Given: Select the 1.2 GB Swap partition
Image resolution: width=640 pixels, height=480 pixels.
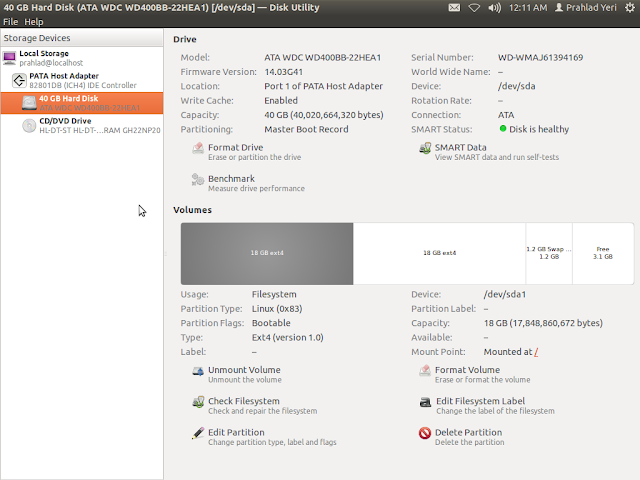Looking at the screenshot, I should click(x=548, y=253).
